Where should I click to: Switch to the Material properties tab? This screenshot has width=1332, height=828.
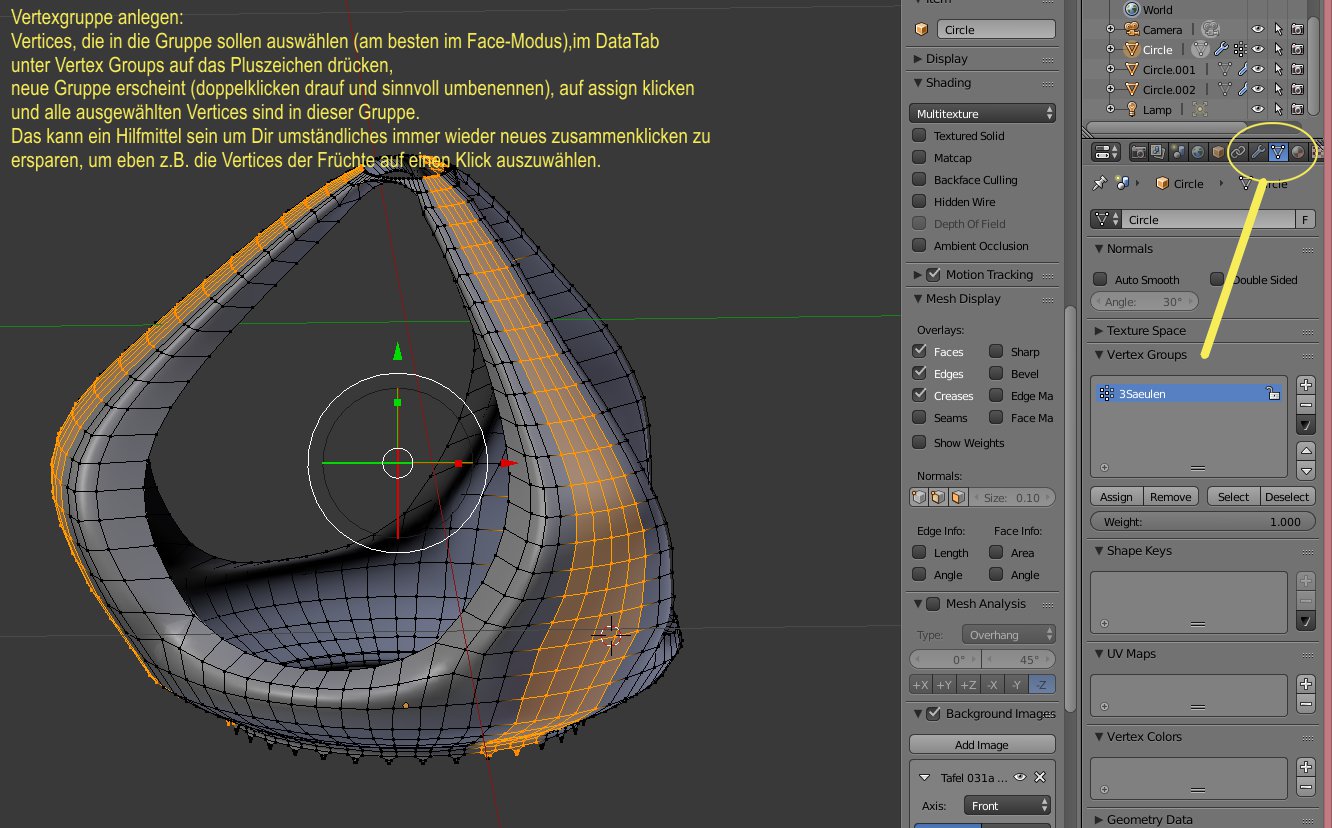(x=1298, y=152)
